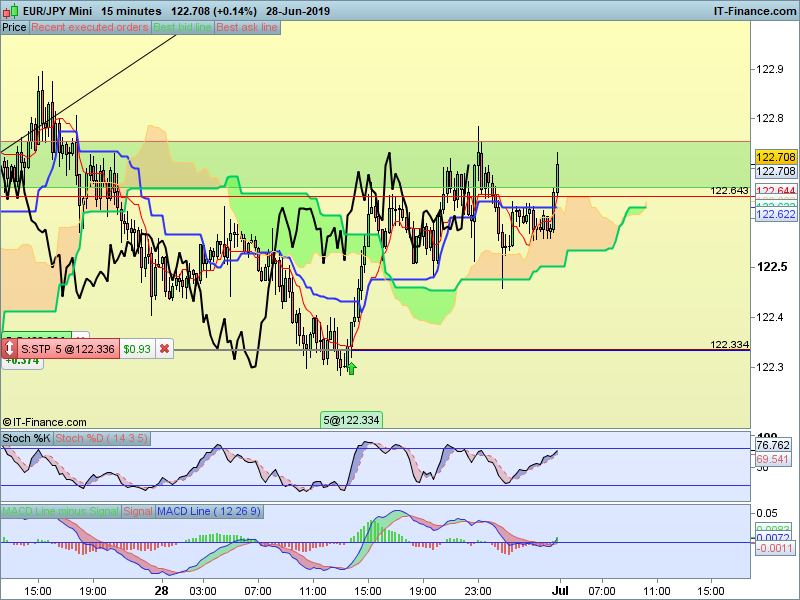Viewport: 800px width, 600px height.
Task: Click the yellow 122.708 price tag
Action: [x=776, y=157]
